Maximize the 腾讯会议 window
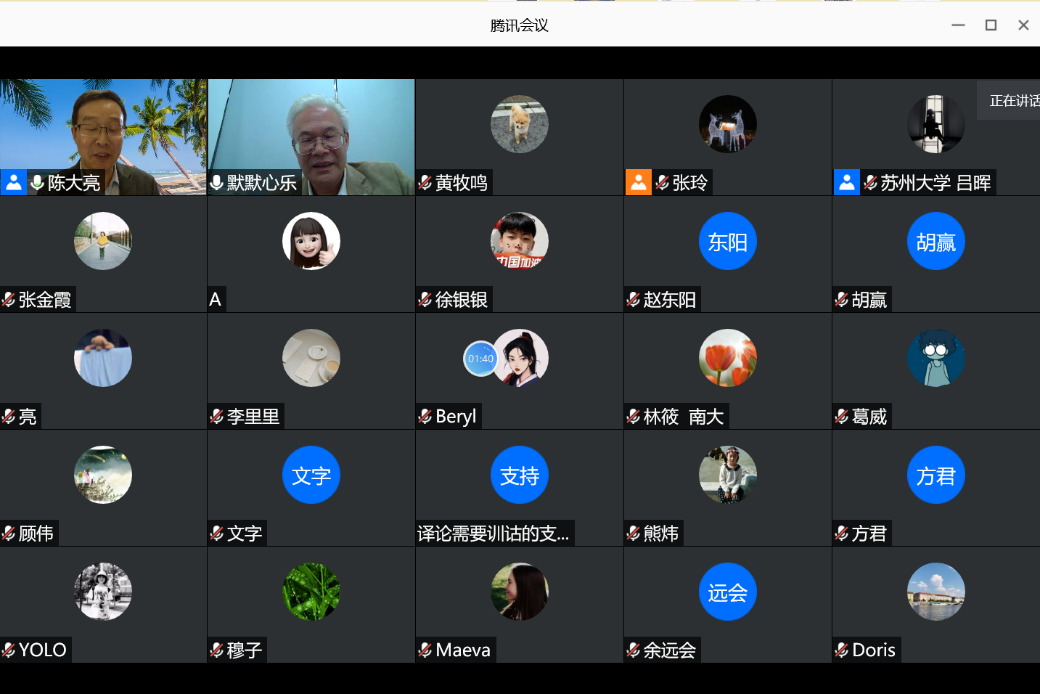The height and width of the screenshot is (694, 1040). (990, 25)
